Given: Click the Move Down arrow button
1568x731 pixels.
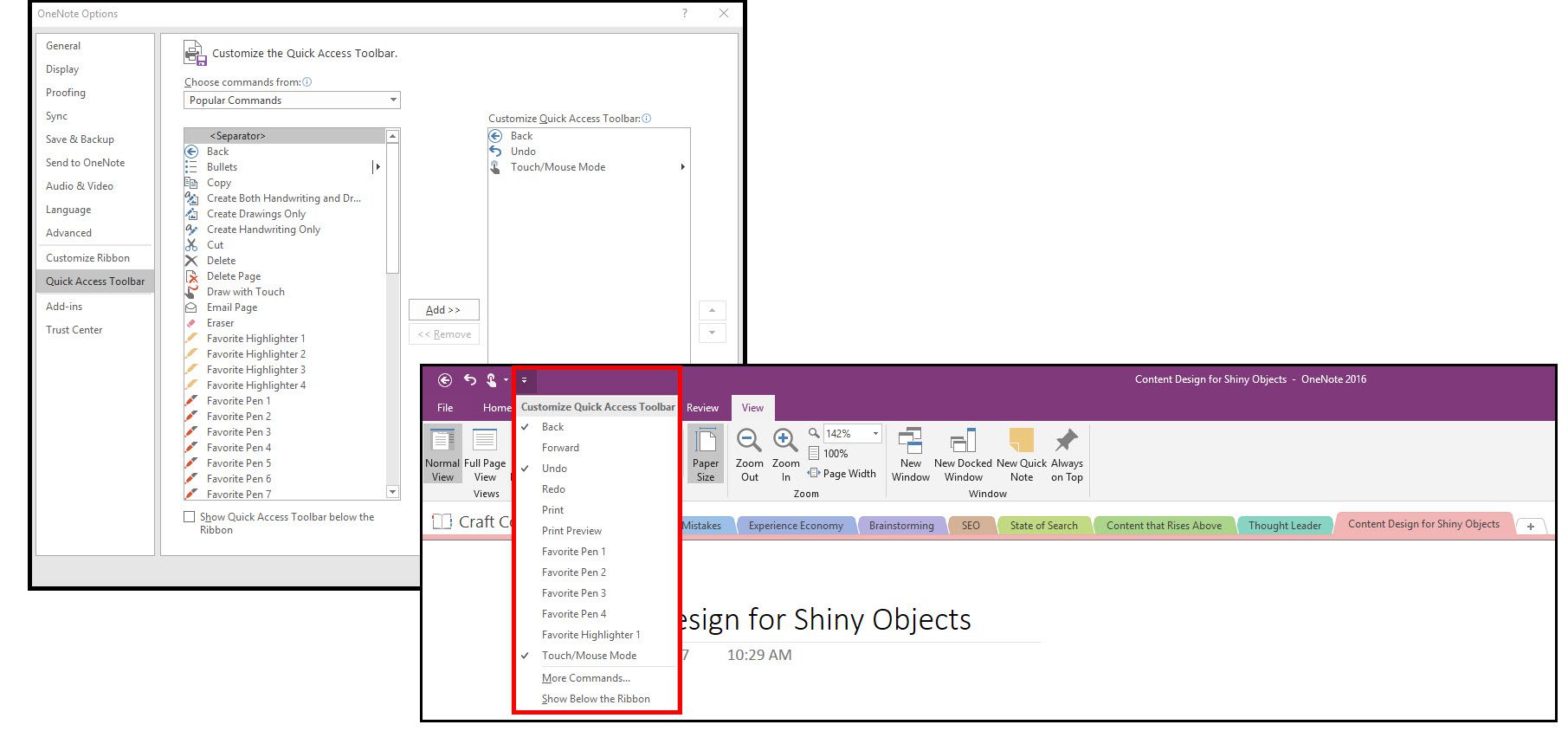Looking at the screenshot, I should coord(712,333).
